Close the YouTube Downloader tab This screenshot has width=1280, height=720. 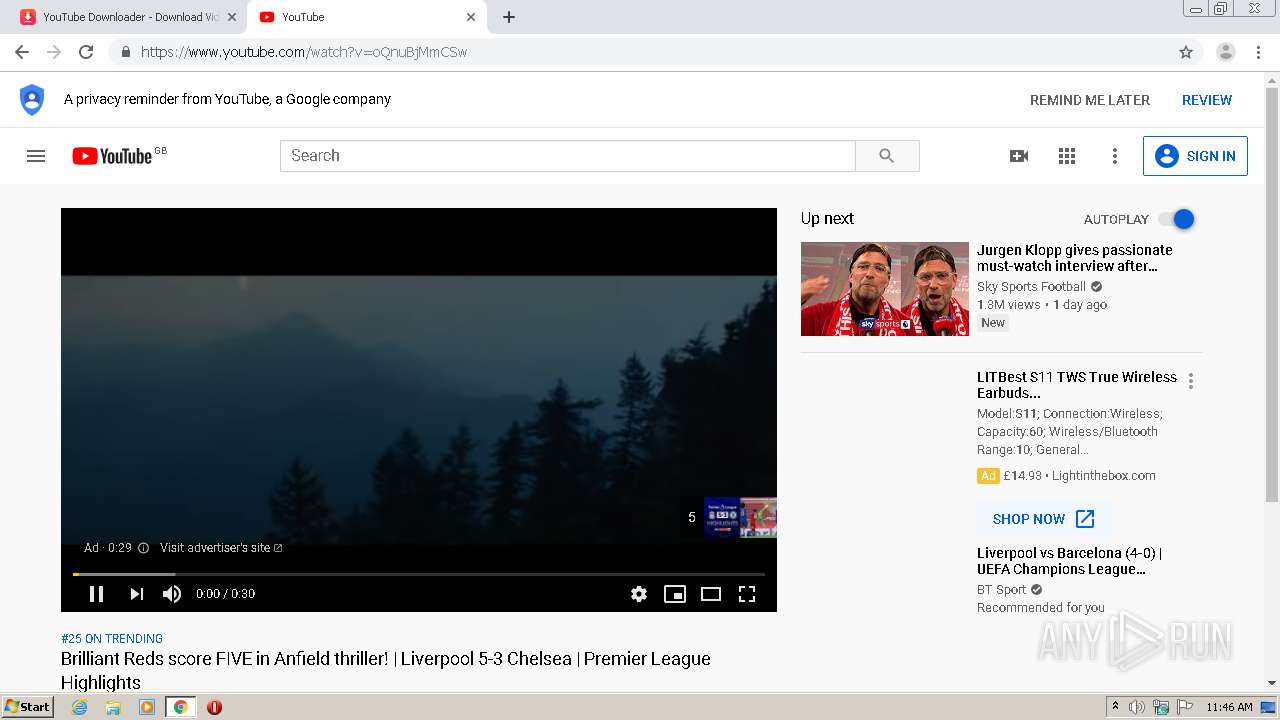click(231, 17)
